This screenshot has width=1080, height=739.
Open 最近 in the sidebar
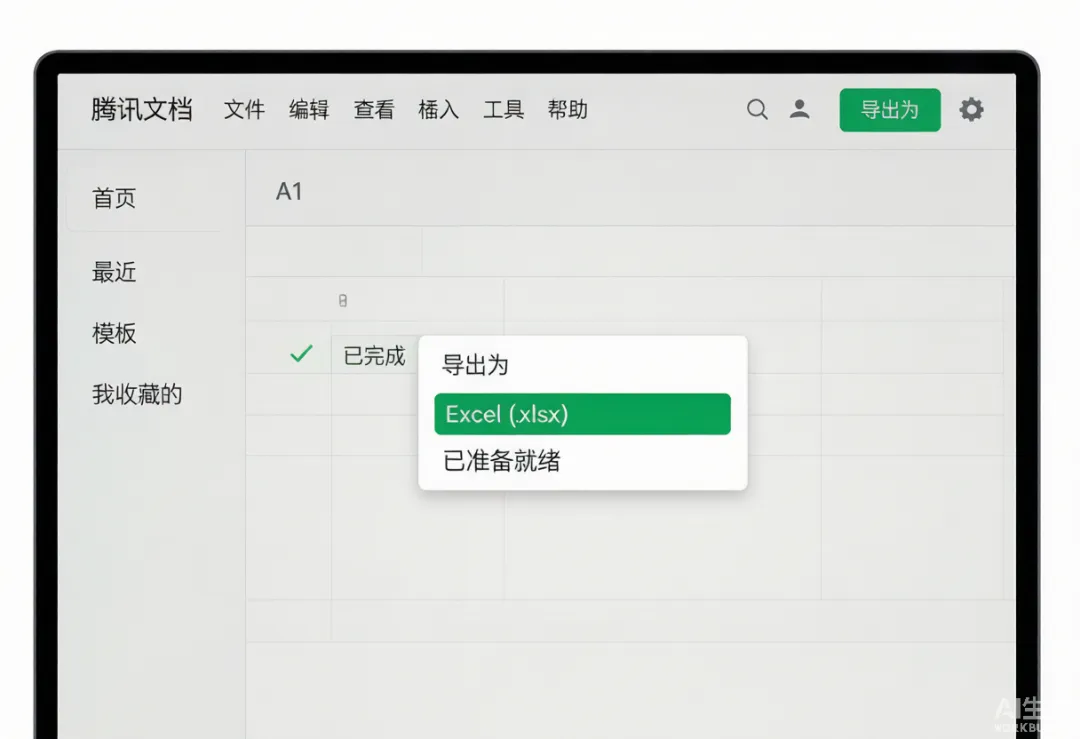pyautogui.click(x=114, y=272)
